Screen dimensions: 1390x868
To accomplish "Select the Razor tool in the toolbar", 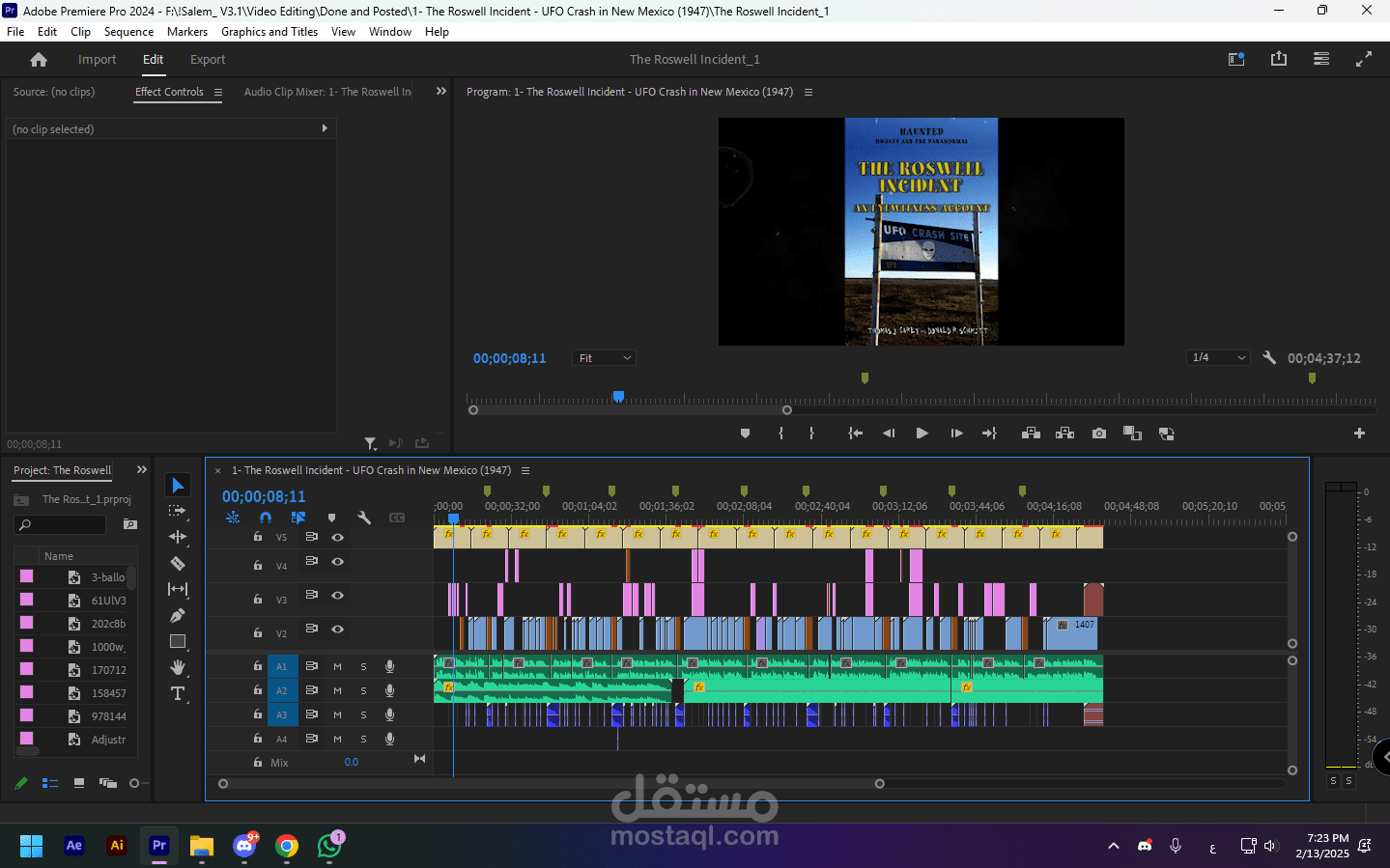I will (x=178, y=563).
